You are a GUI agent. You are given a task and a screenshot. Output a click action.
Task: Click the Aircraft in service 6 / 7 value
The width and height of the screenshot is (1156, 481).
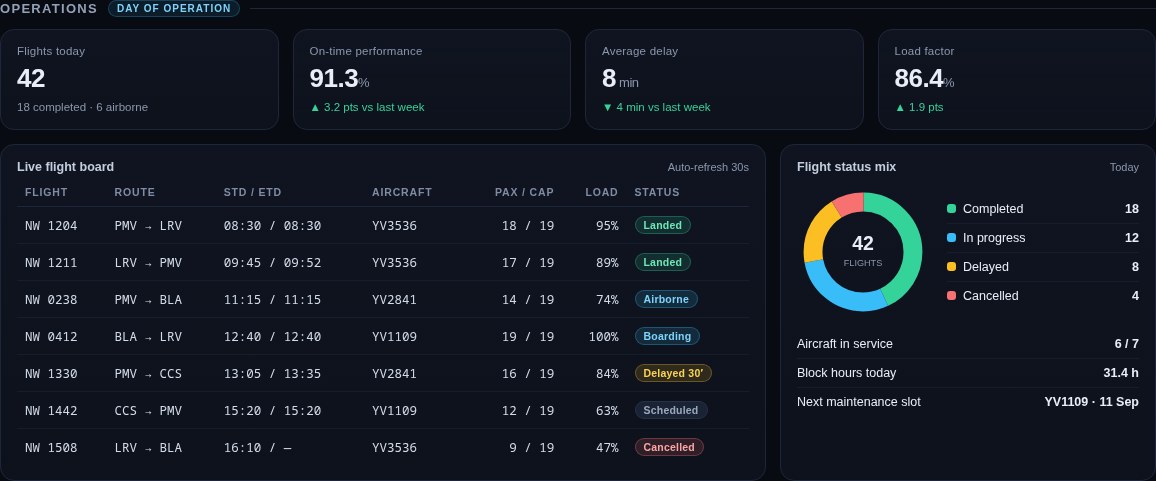pyautogui.click(x=1127, y=344)
